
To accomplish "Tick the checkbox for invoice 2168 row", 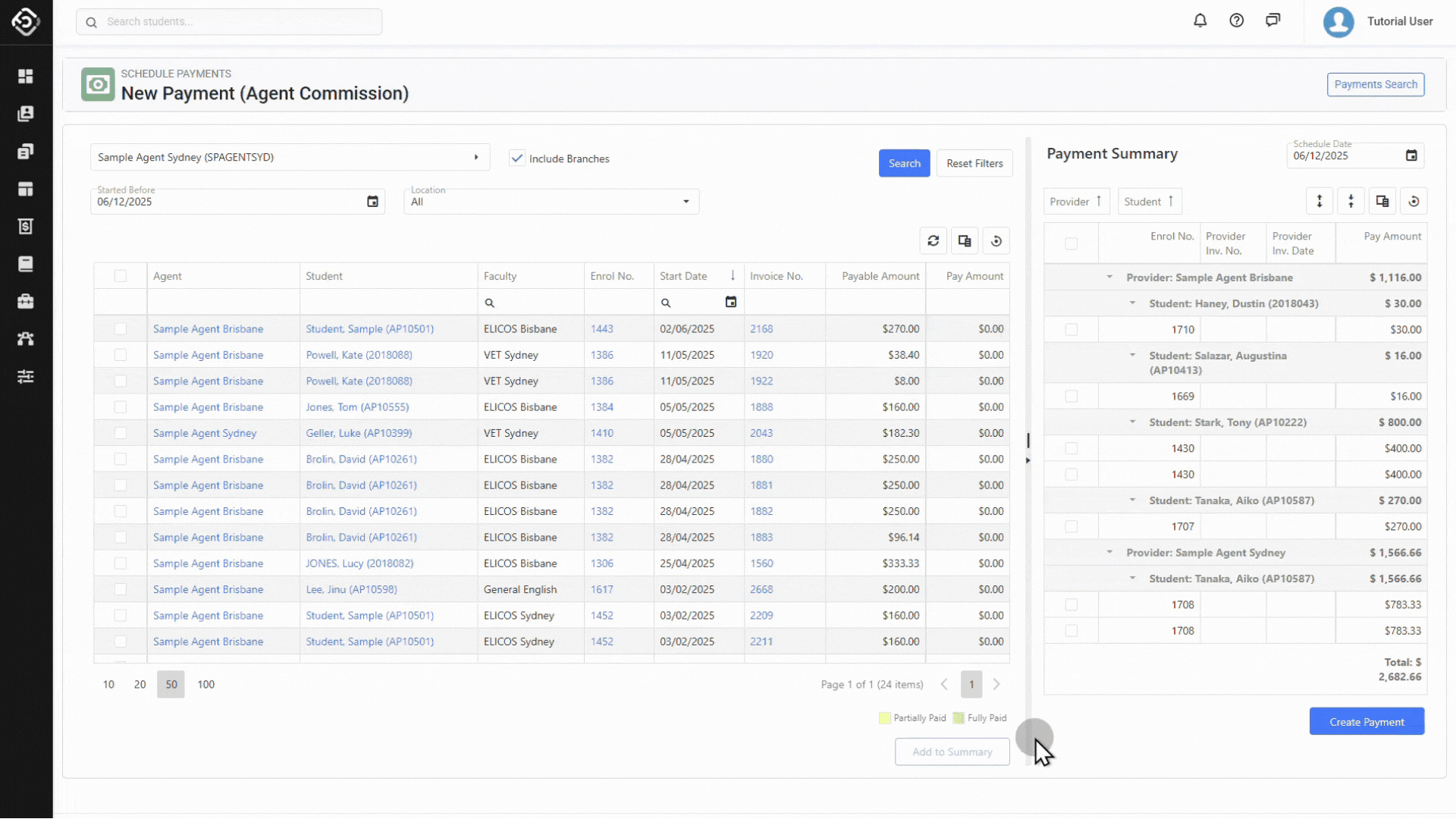I will pos(120,329).
